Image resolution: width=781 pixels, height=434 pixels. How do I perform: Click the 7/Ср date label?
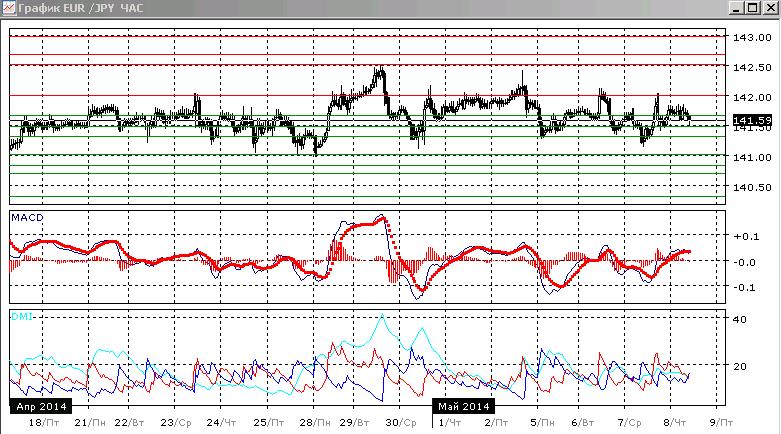[630, 423]
